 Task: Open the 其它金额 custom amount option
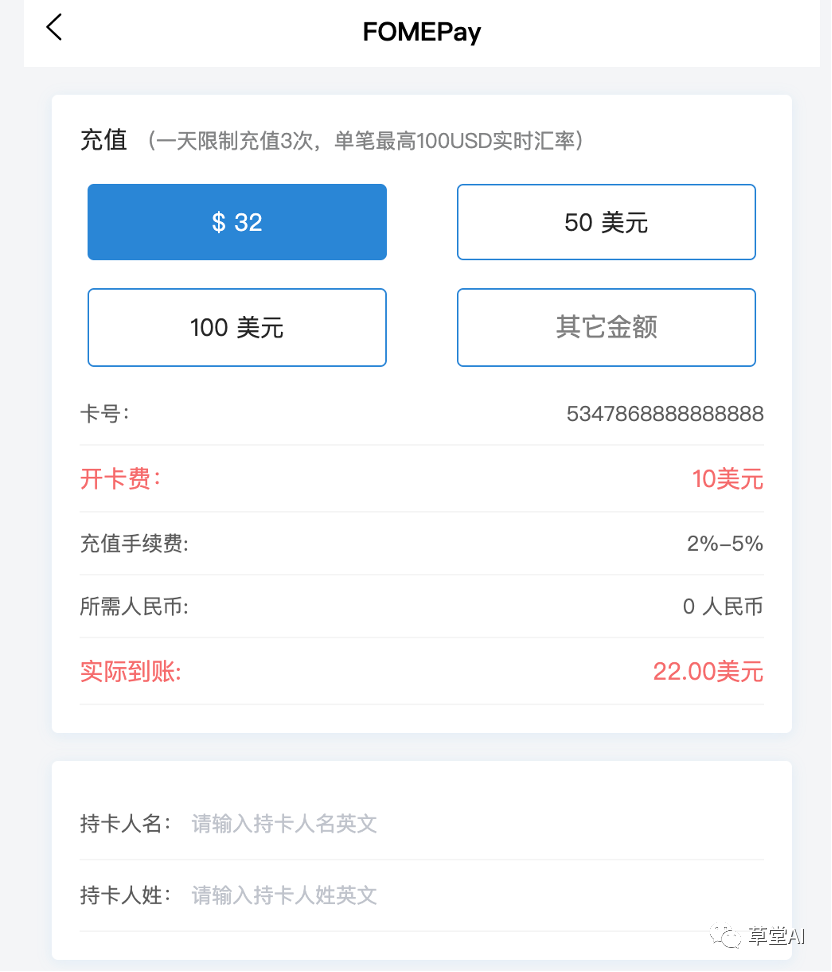(x=606, y=327)
